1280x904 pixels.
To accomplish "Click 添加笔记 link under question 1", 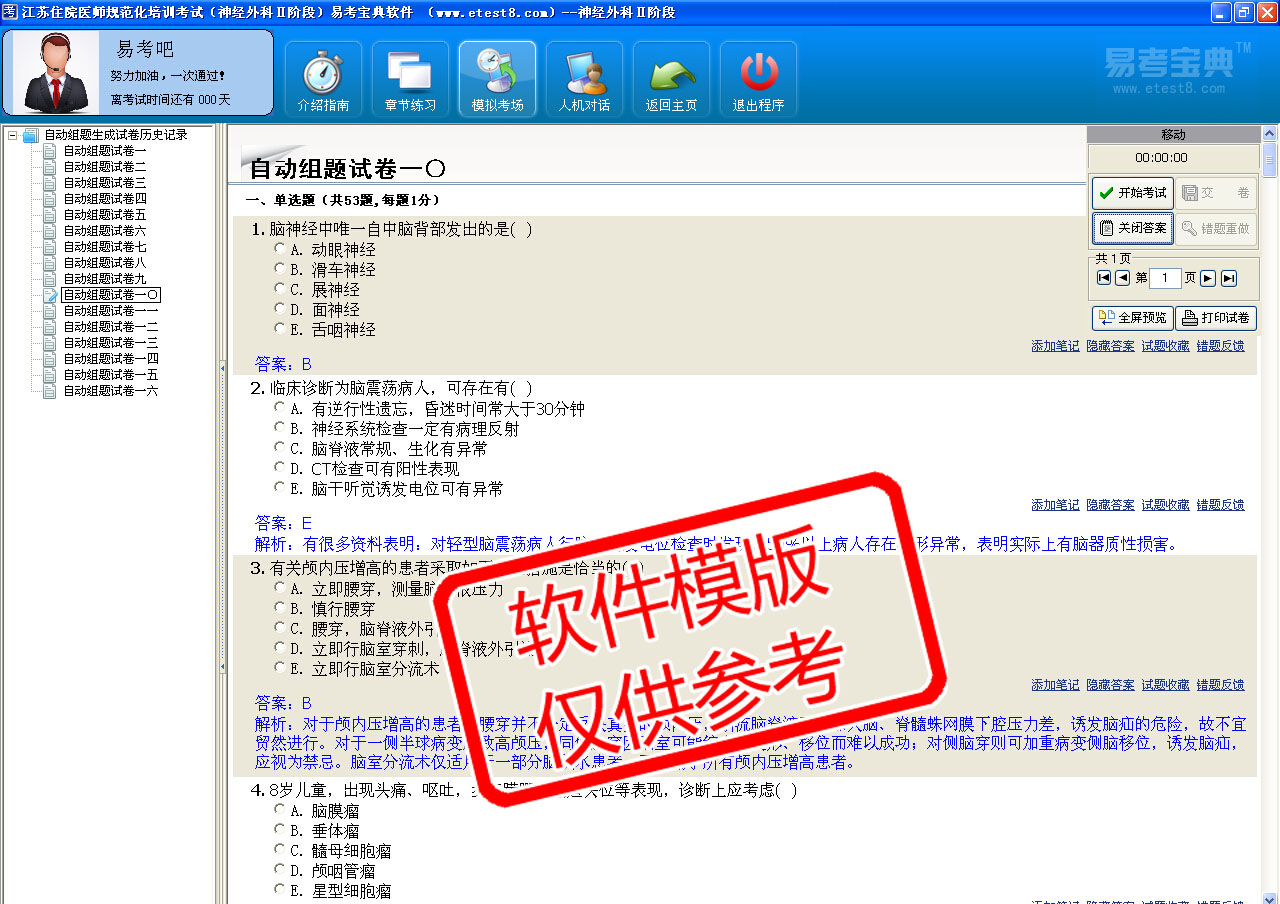I will (x=1055, y=346).
